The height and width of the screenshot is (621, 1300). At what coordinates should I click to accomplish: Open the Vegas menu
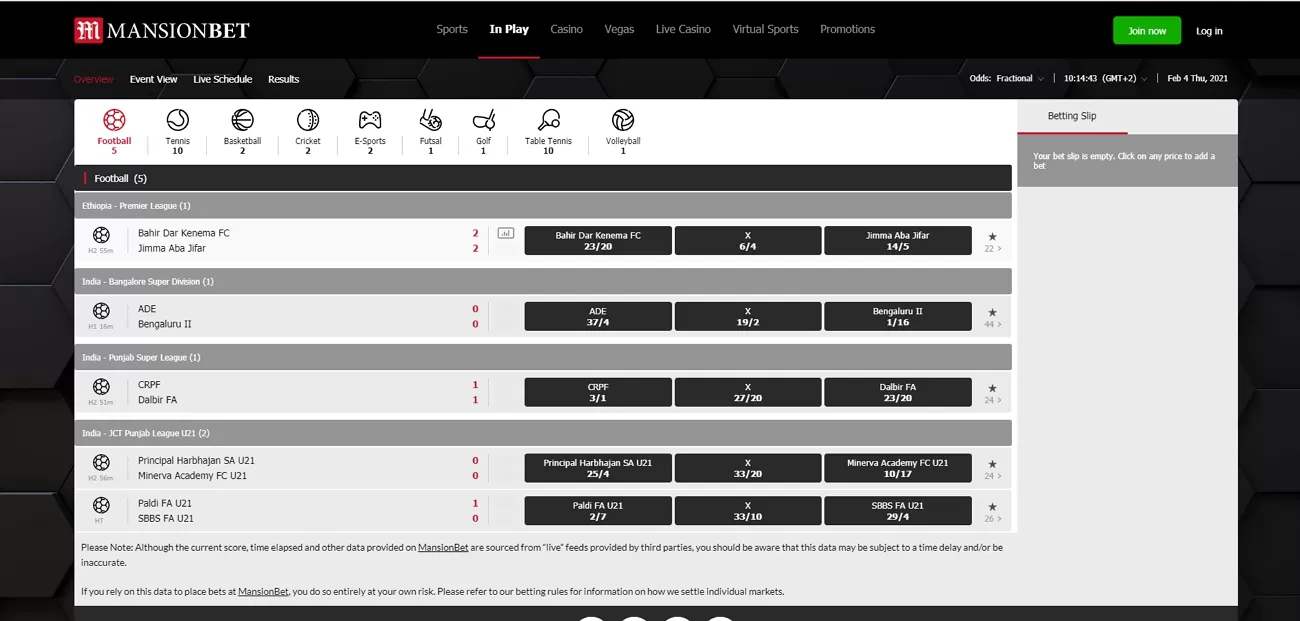tap(619, 29)
